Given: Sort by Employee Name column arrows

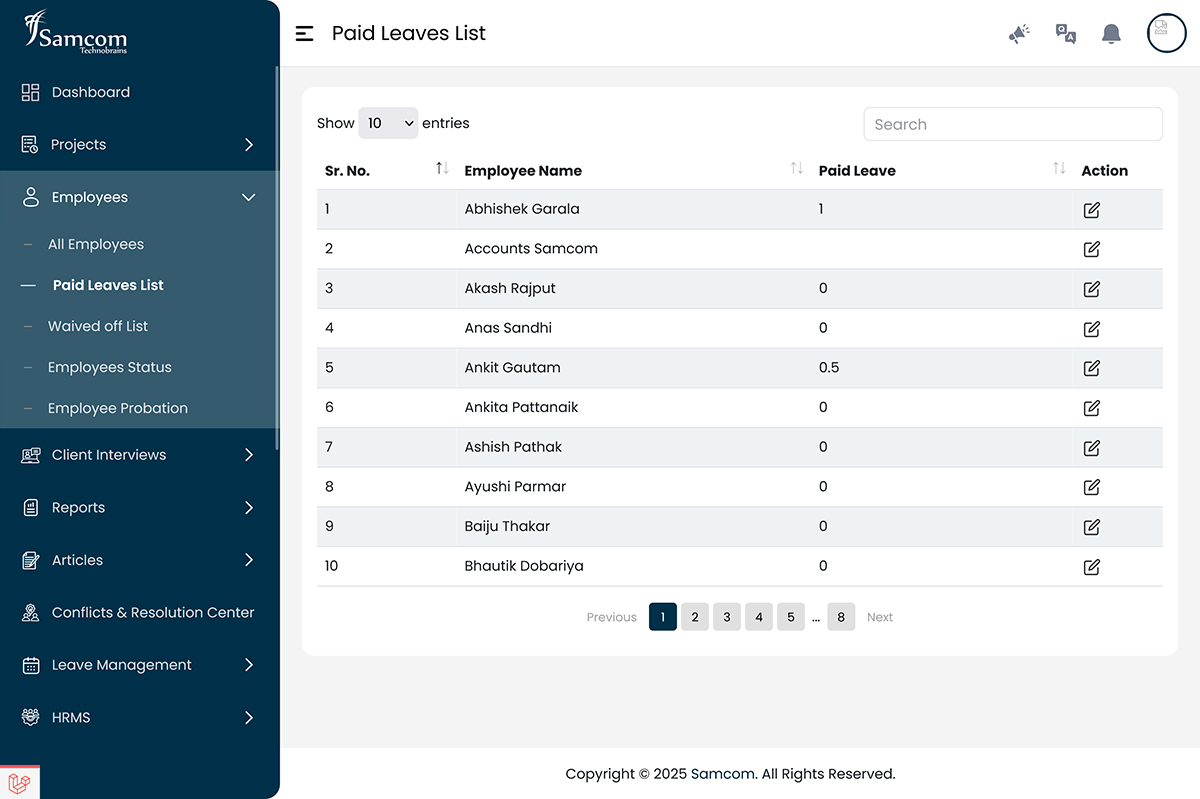Looking at the screenshot, I should (797, 168).
